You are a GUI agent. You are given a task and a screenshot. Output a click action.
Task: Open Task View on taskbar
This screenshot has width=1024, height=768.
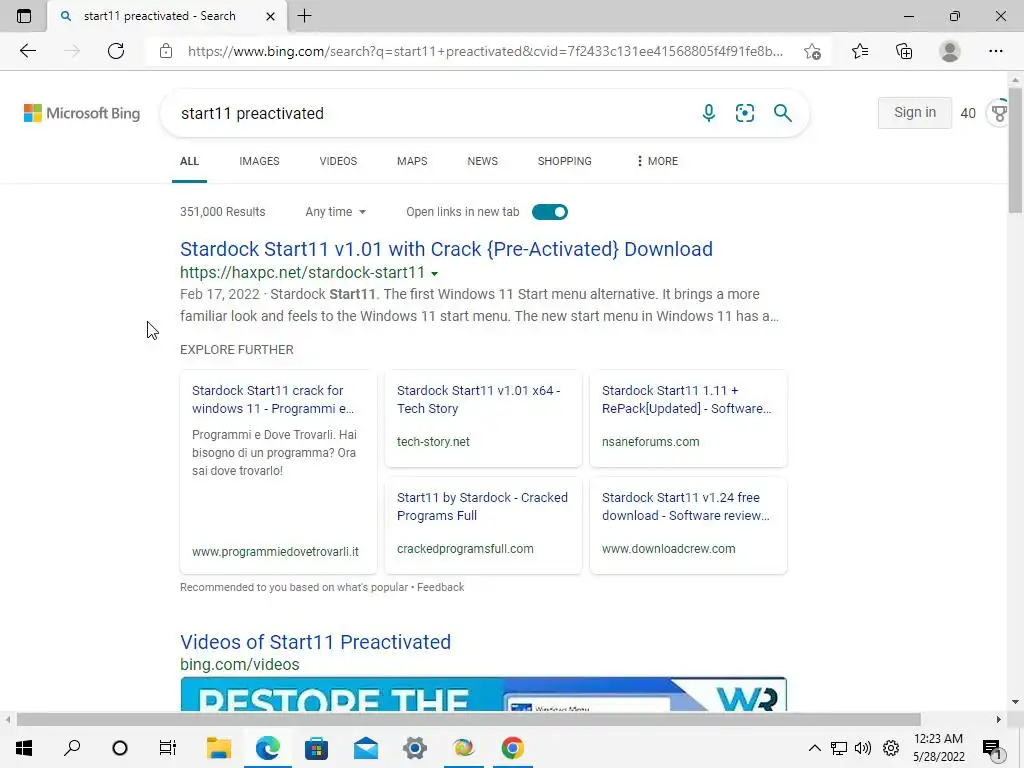point(168,748)
